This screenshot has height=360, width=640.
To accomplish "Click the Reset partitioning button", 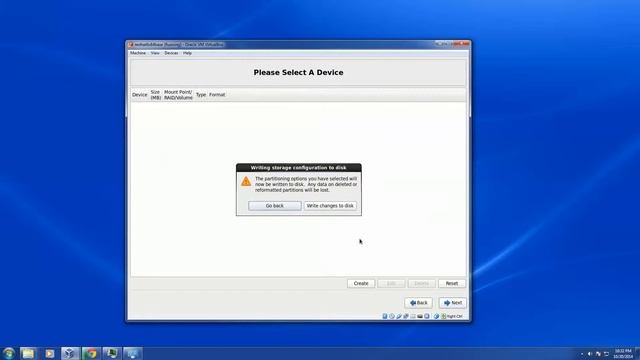I will [451, 283].
